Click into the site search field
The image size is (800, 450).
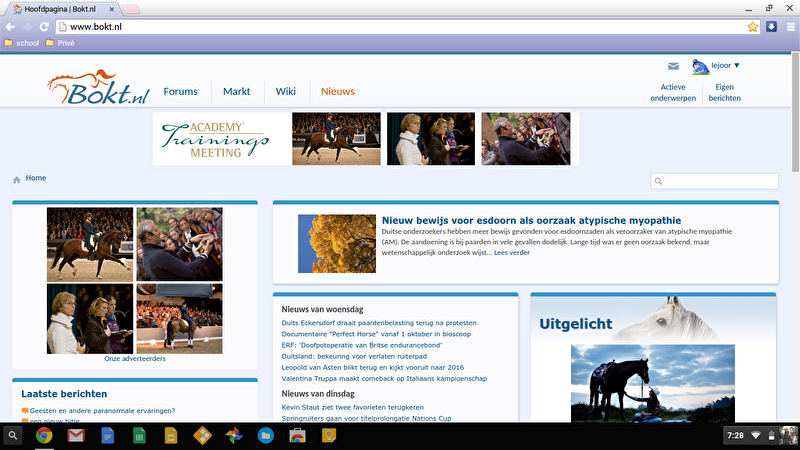coord(714,181)
